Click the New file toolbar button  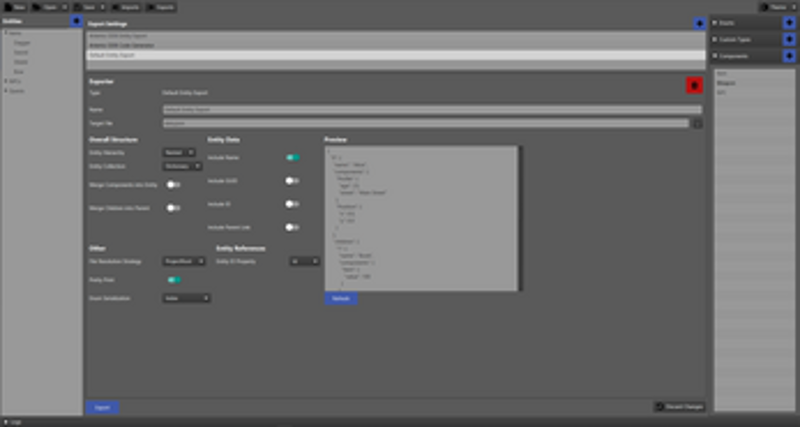[x=15, y=7]
